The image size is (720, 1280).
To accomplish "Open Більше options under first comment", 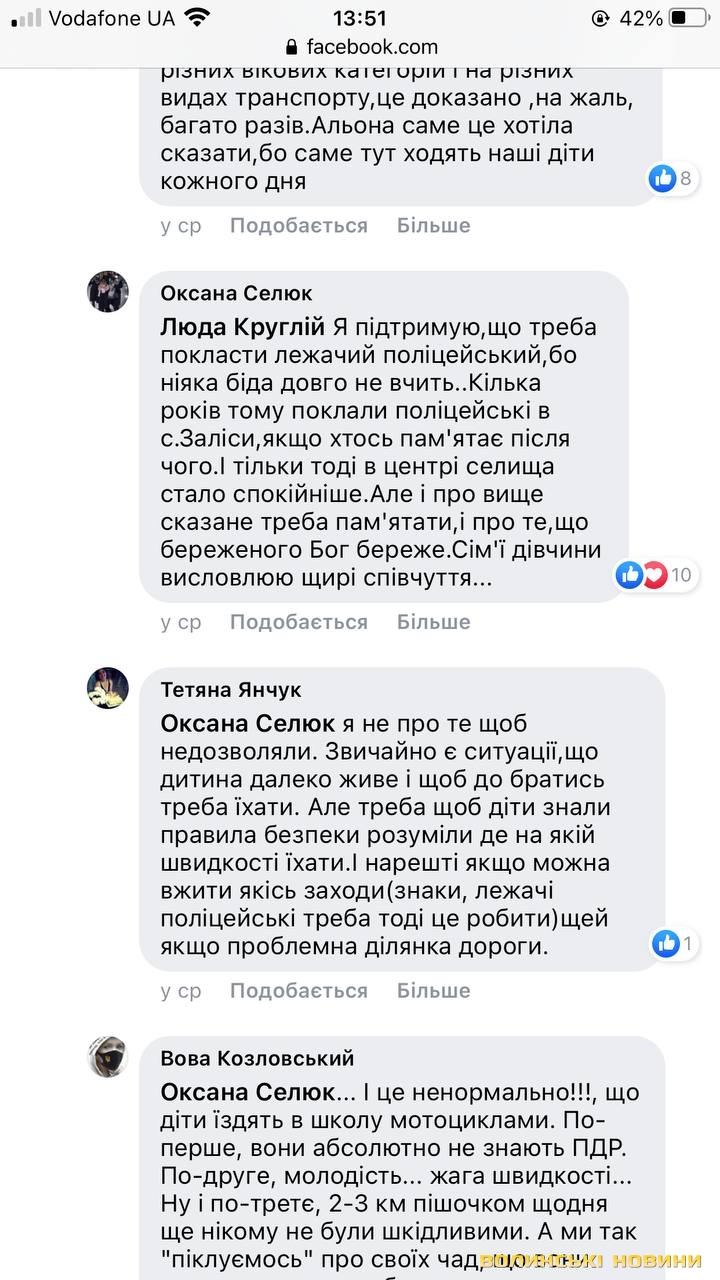I will [433, 226].
